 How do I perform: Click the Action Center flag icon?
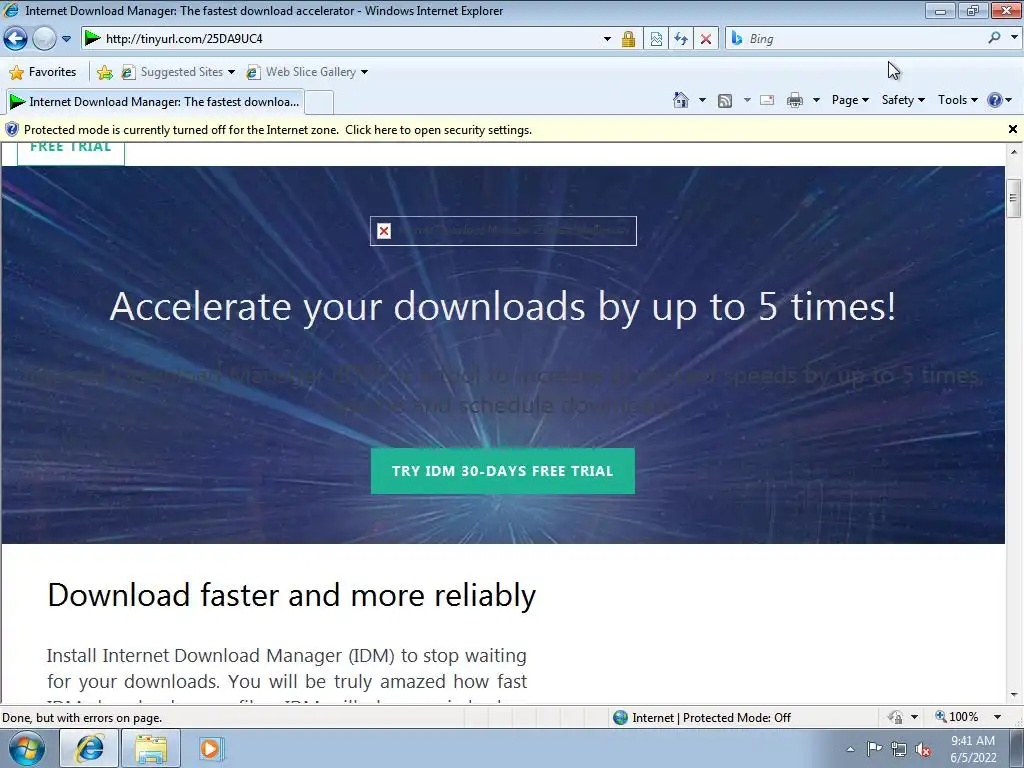(x=874, y=749)
